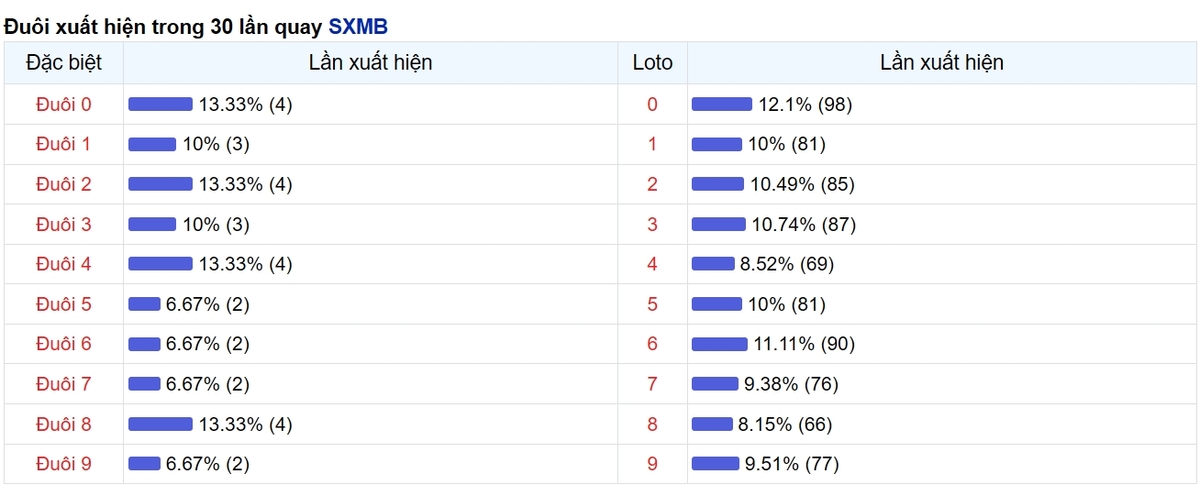This screenshot has width=1200, height=485.
Task: Open the SXMB link in the title
Action: 358,26
